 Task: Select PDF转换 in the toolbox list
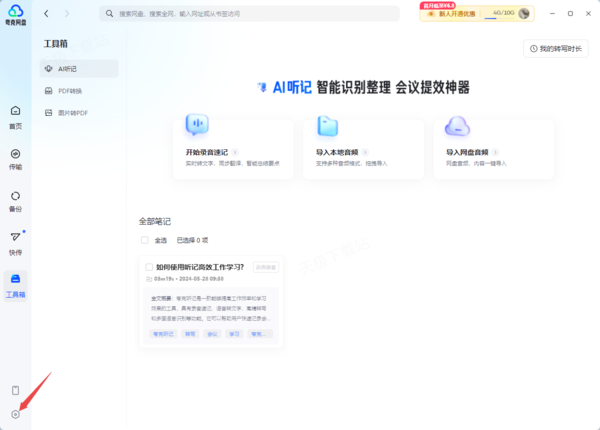78,91
